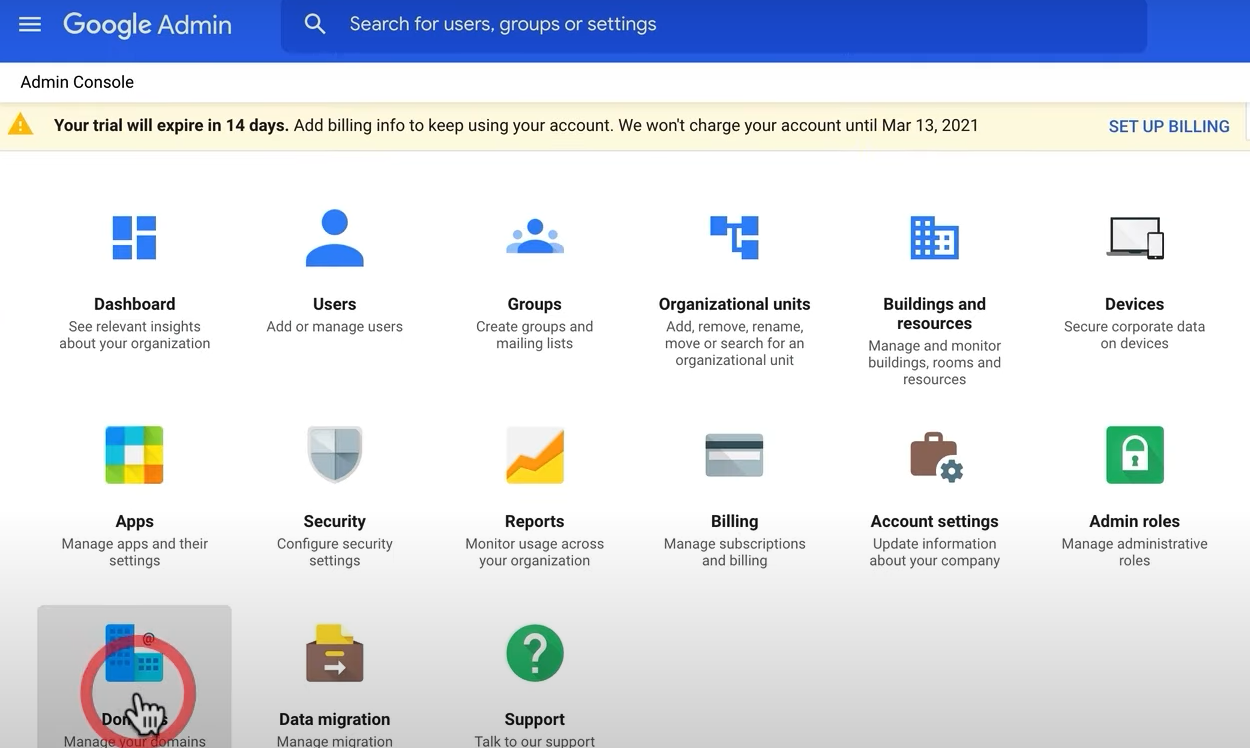Click the Account settings title text
This screenshot has height=748, width=1250.
click(x=934, y=522)
